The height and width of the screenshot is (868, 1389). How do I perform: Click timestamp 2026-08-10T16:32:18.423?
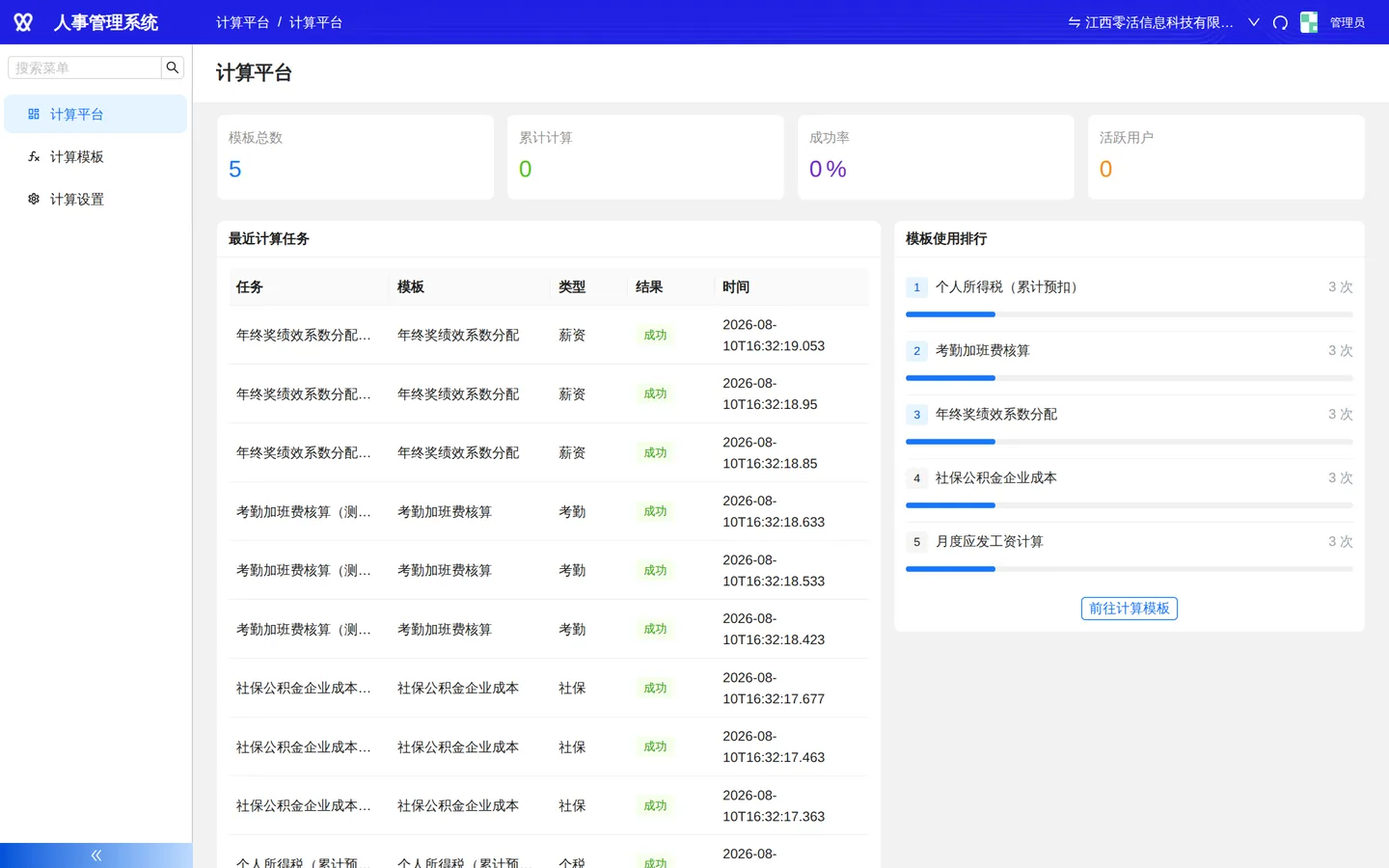774,629
